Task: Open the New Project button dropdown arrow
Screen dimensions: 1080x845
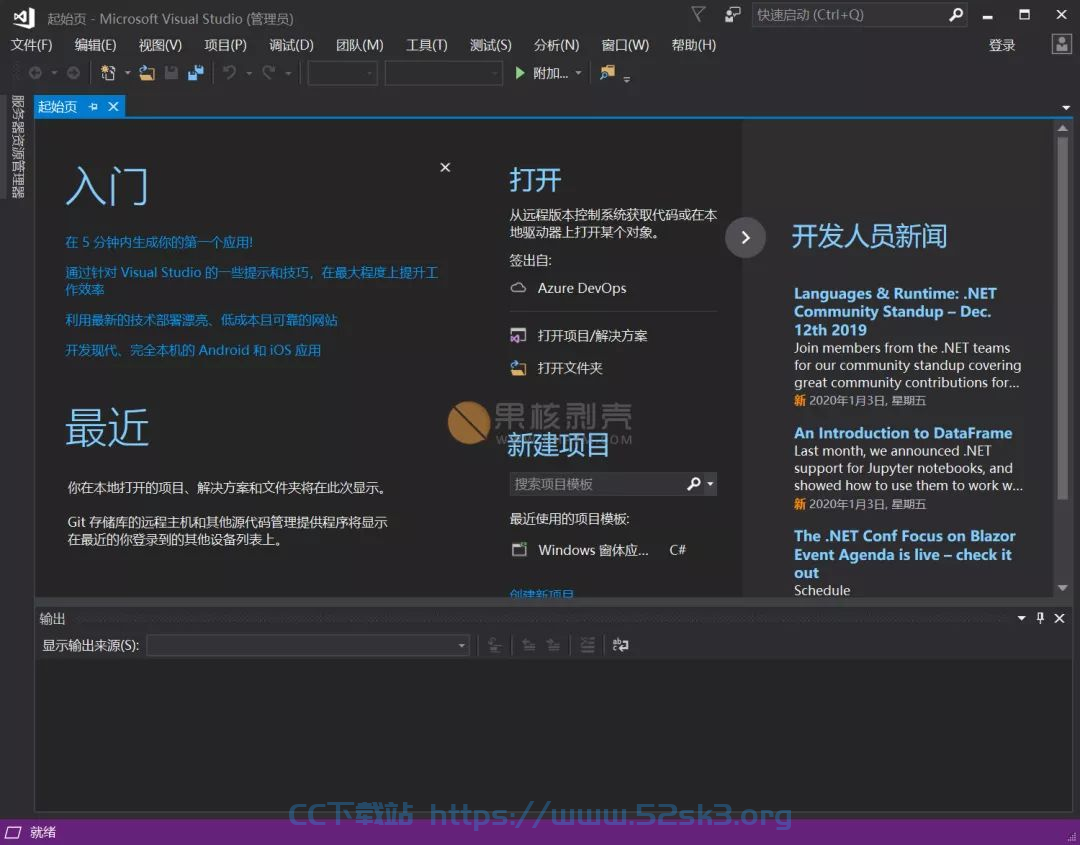Action: point(127,72)
